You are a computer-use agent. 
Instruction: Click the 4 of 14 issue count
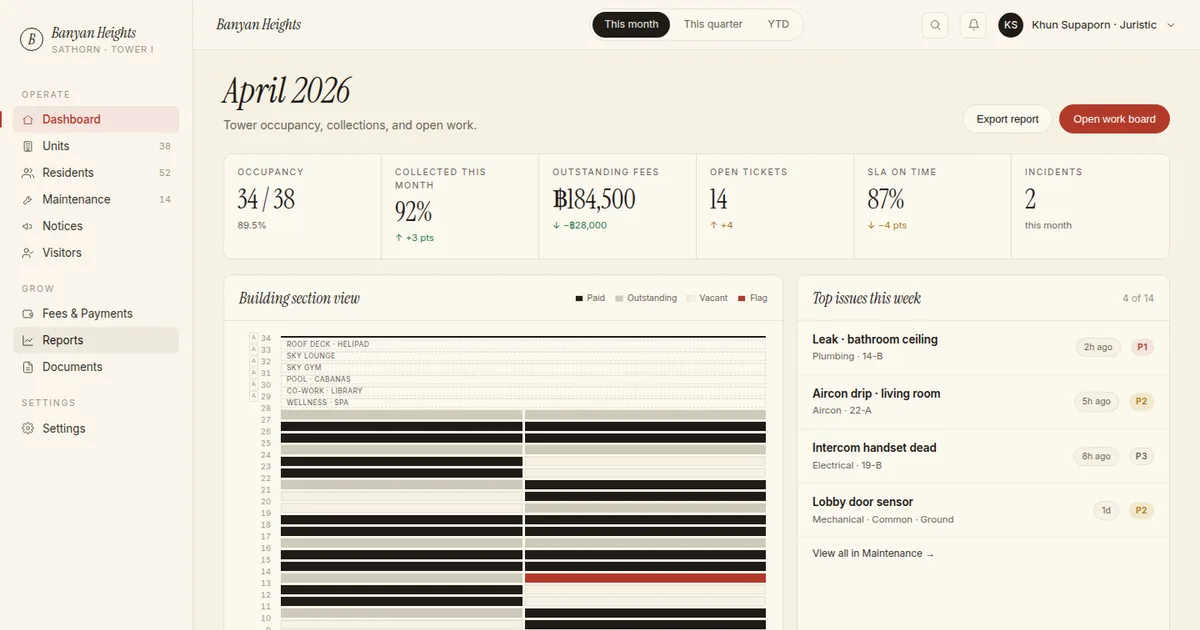tap(1138, 298)
